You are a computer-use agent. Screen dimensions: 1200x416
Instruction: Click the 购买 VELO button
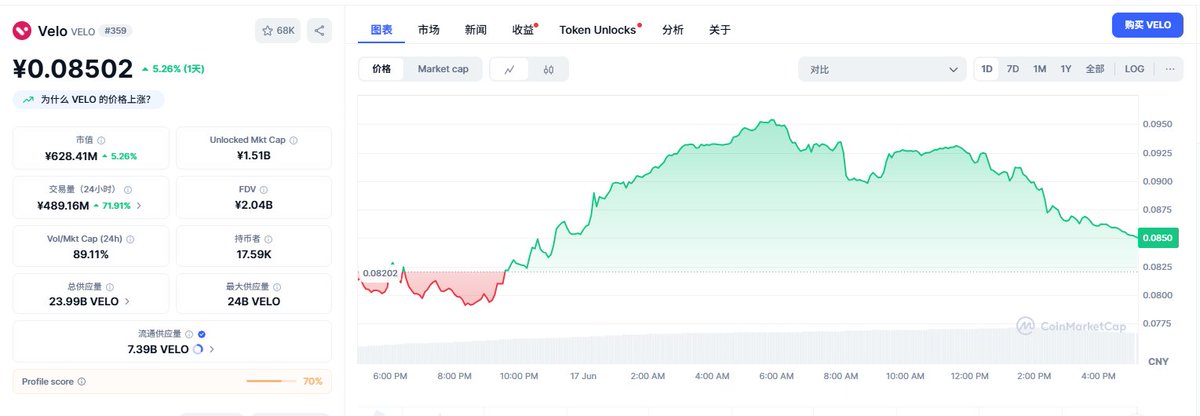point(1147,25)
